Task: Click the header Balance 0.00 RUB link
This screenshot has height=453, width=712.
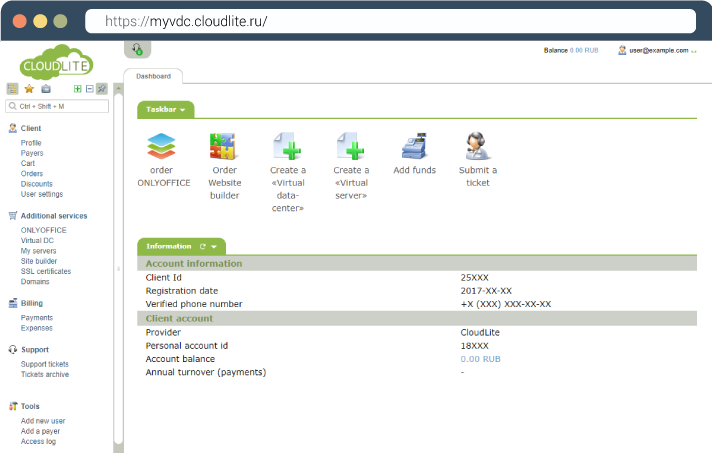Action: [x=571, y=50]
